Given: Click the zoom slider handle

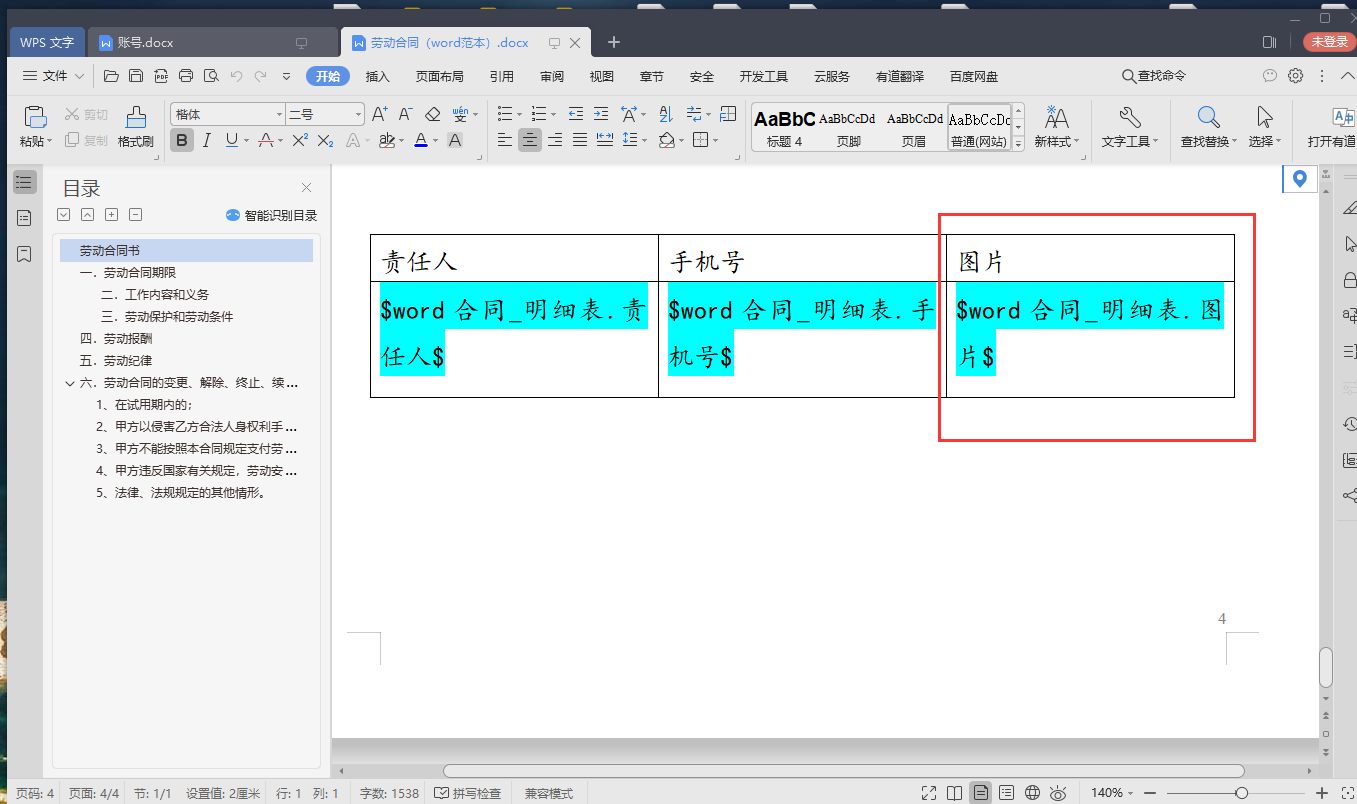Looking at the screenshot, I should pos(1241,793).
